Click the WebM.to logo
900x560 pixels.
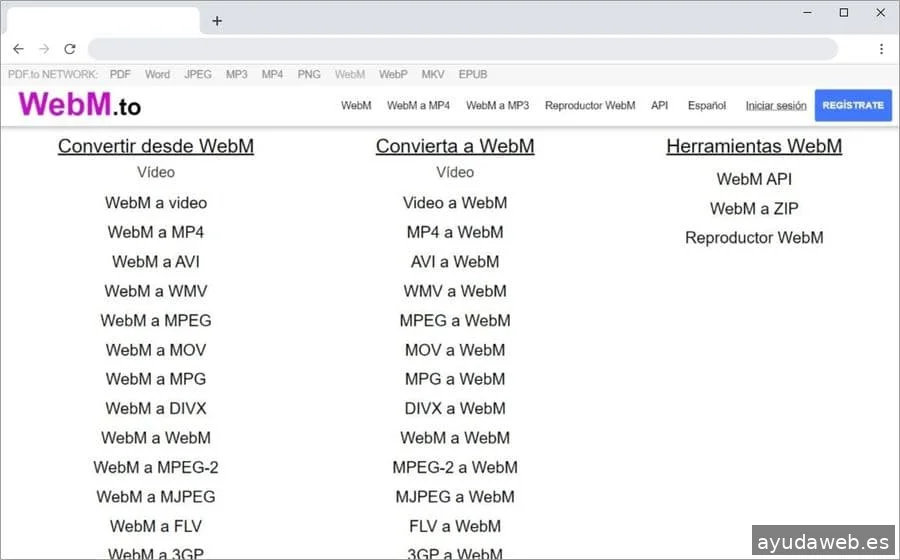(x=80, y=105)
